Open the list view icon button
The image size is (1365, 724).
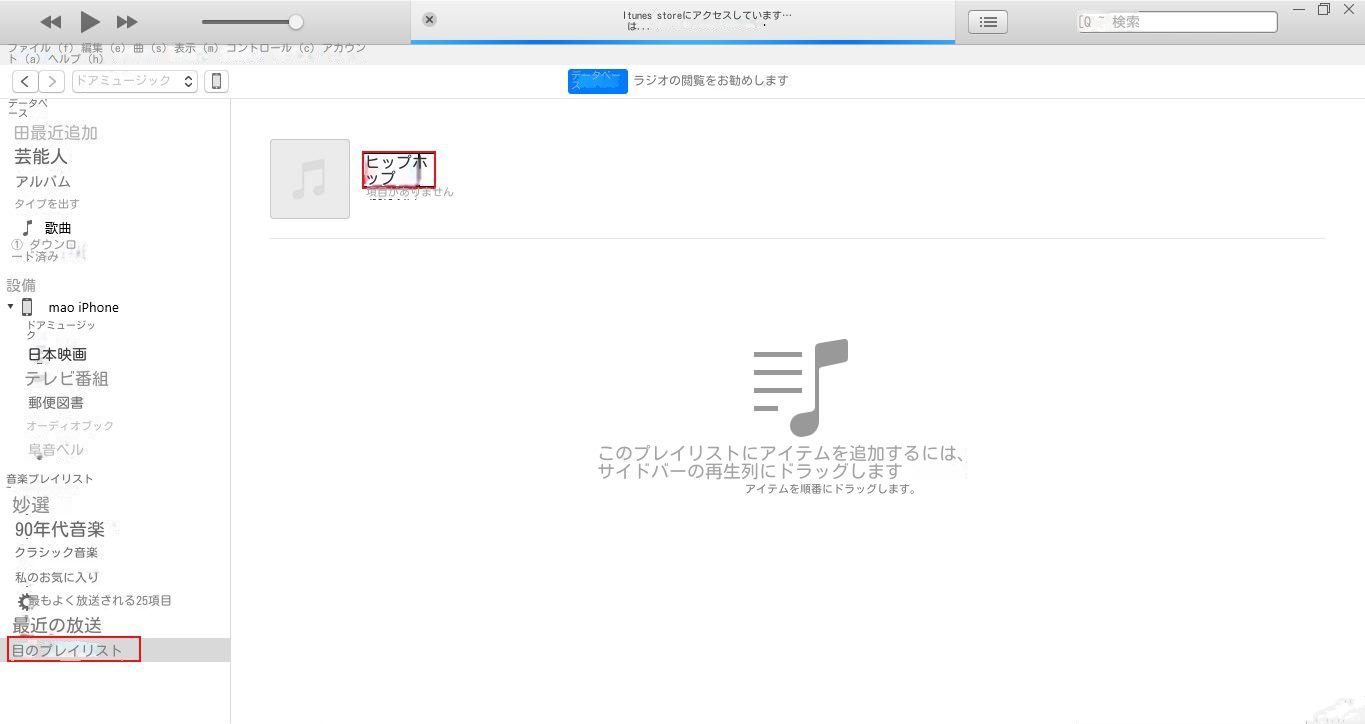(x=987, y=22)
